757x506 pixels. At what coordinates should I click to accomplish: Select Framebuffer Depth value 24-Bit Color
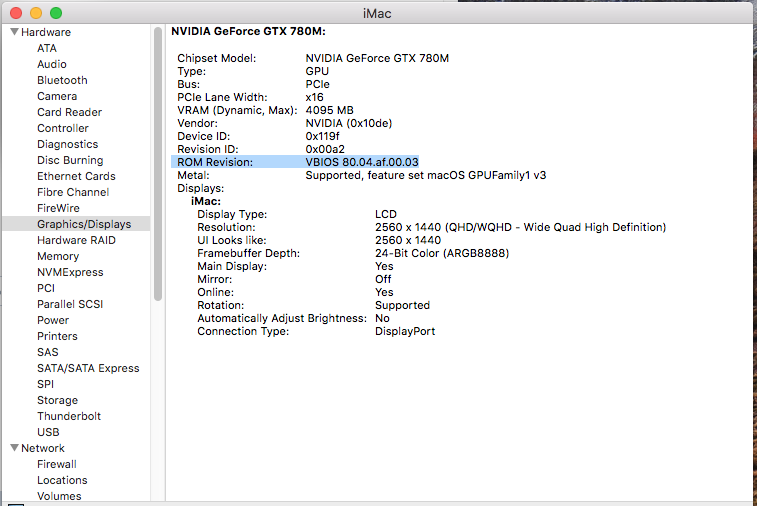point(442,253)
